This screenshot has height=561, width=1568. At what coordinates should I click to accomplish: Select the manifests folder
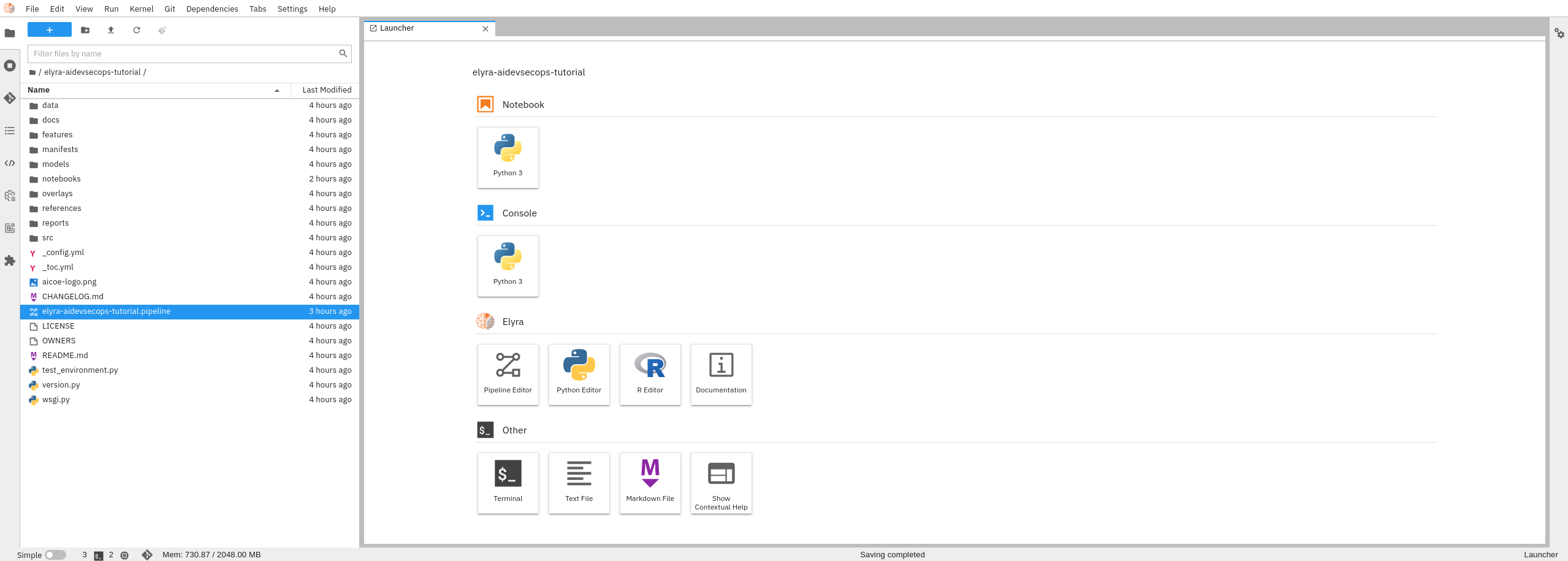(x=190, y=150)
